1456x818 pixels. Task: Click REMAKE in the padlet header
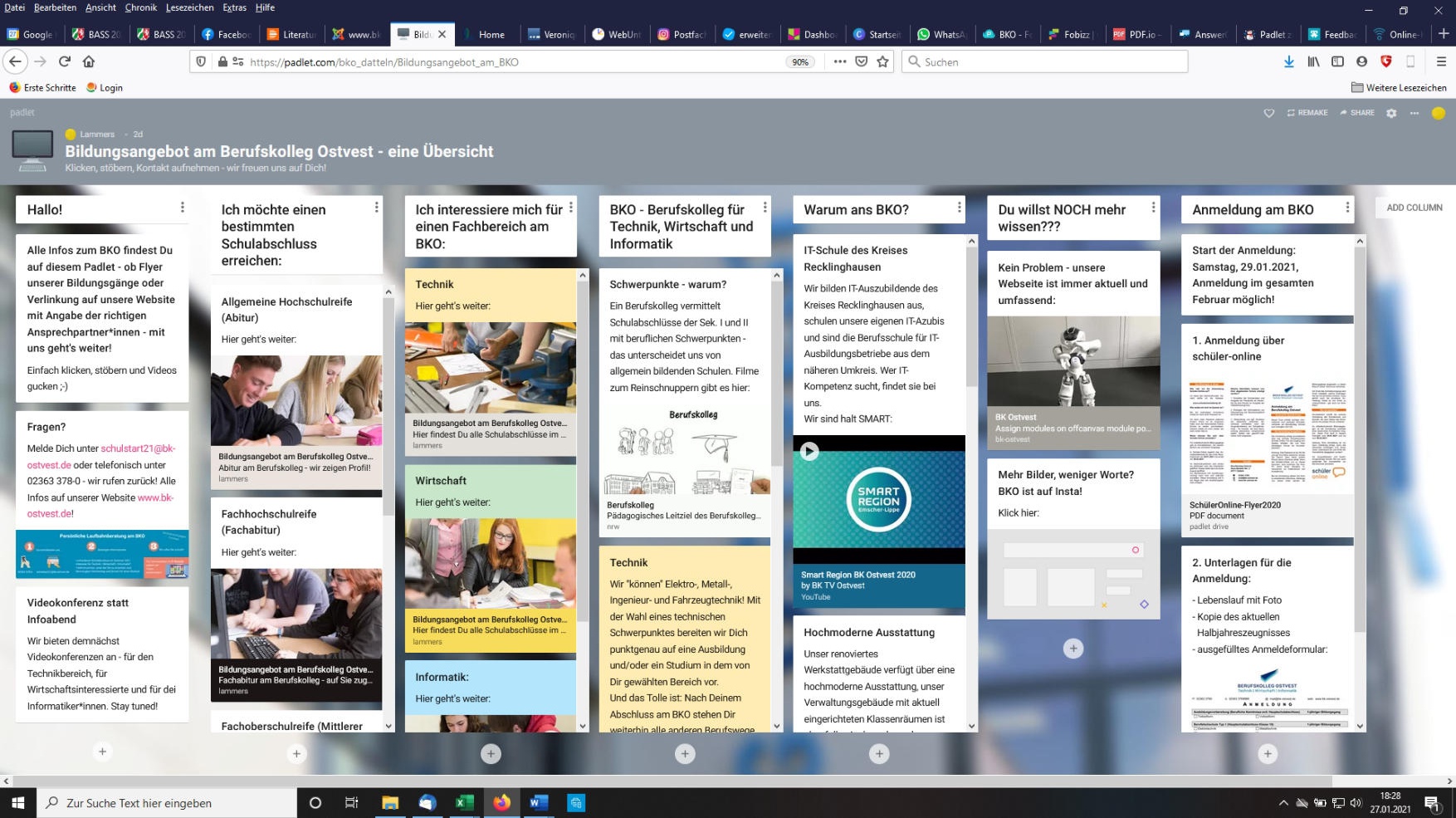(x=1307, y=113)
